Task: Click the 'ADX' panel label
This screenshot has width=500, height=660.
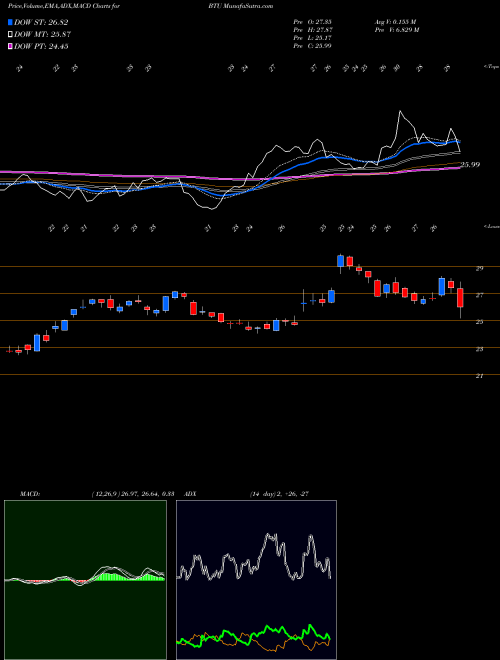Action: point(191,494)
